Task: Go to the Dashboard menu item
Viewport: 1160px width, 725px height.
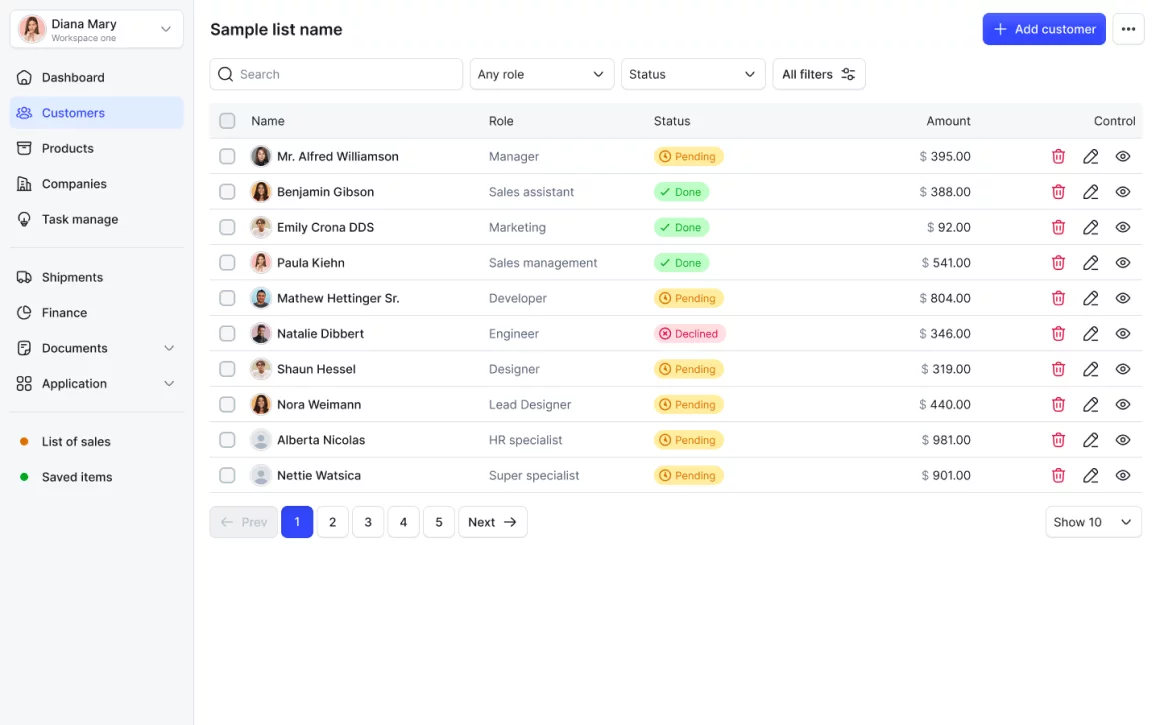Action: tap(73, 77)
